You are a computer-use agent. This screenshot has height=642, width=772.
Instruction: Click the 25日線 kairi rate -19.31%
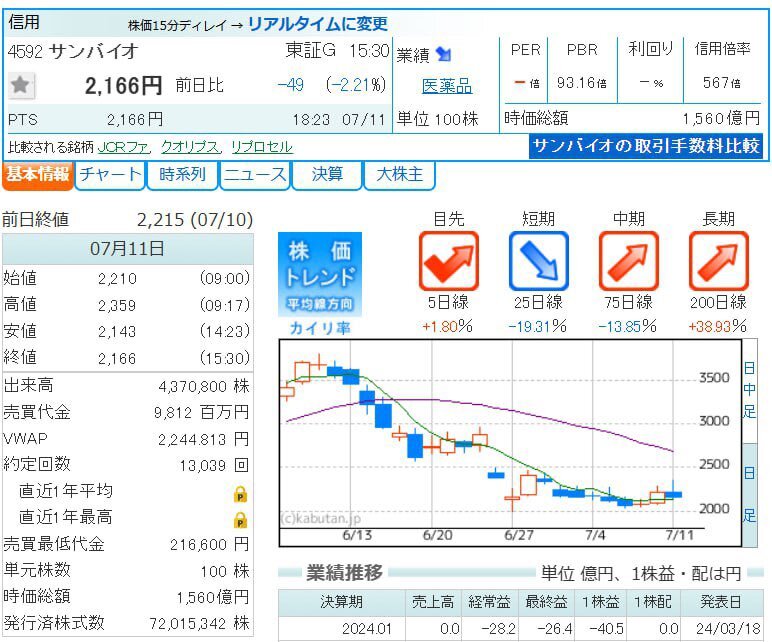[538, 326]
